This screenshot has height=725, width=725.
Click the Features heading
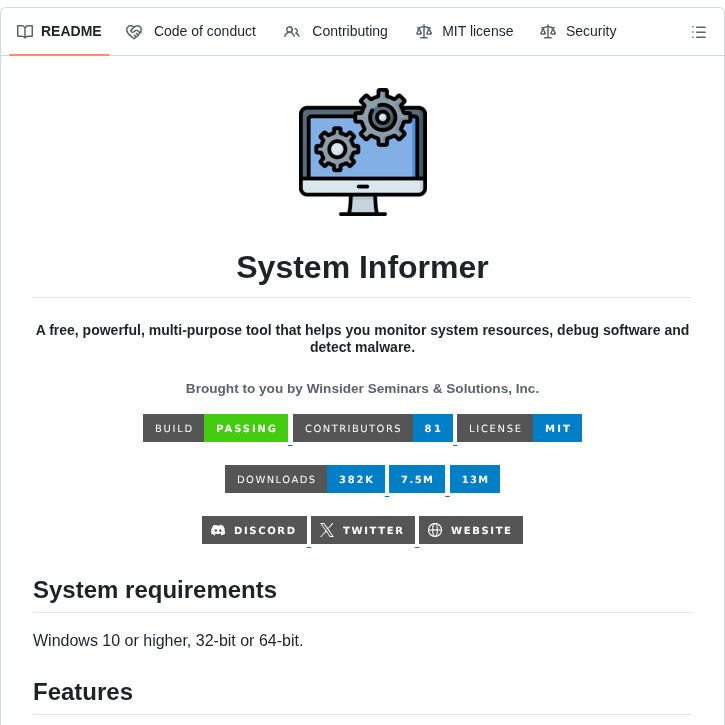83,692
